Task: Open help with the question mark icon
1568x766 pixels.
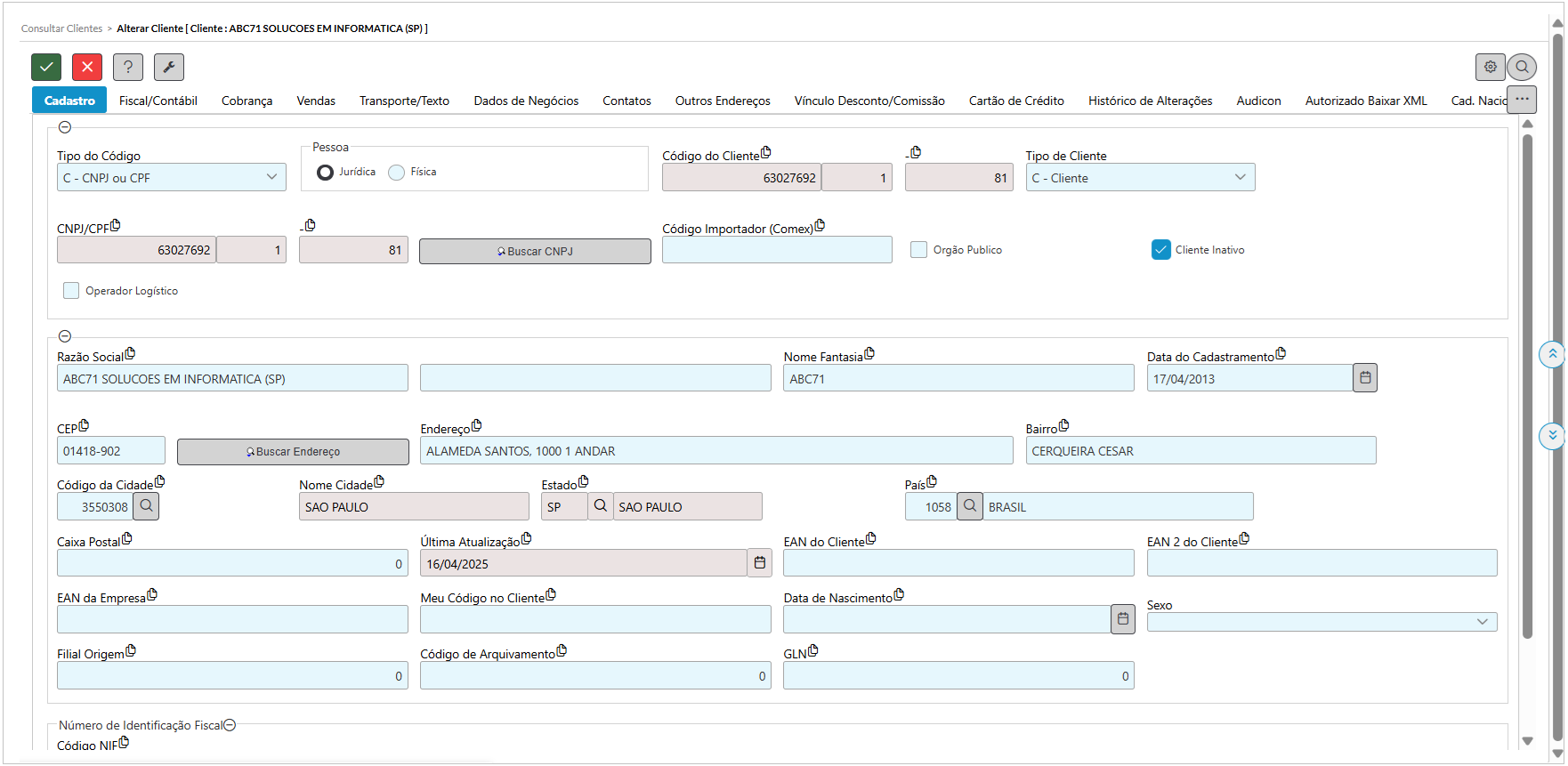Action: (128, 67)
